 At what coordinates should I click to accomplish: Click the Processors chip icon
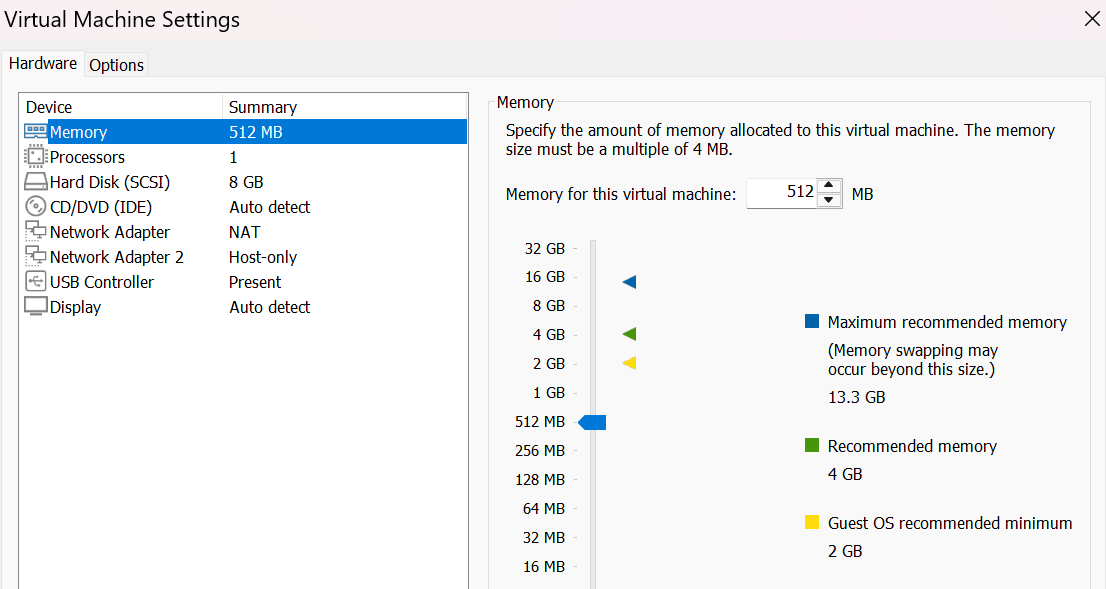click(35, 157)
